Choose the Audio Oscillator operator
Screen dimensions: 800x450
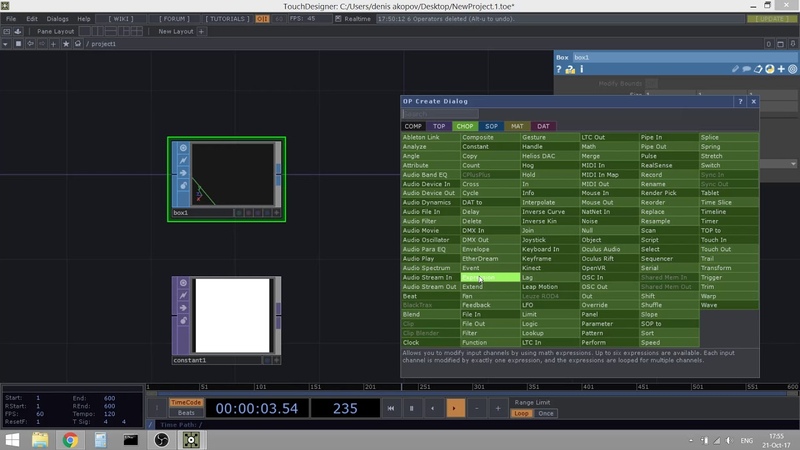click(x=428, y=240)
